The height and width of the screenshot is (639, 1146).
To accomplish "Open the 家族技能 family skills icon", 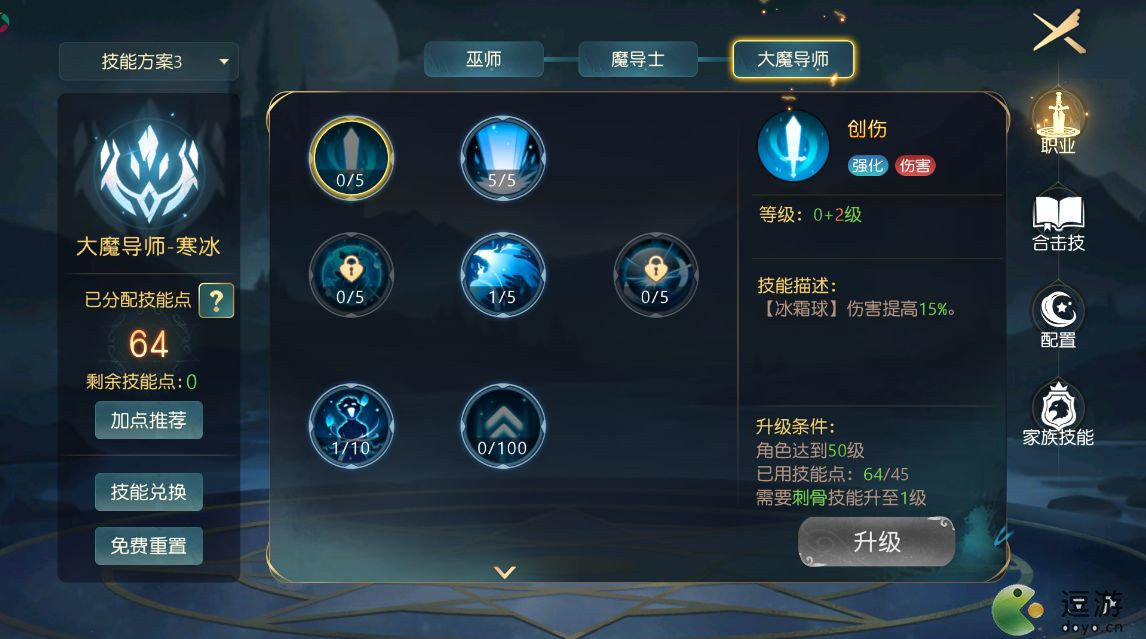I will [1058, 414].
